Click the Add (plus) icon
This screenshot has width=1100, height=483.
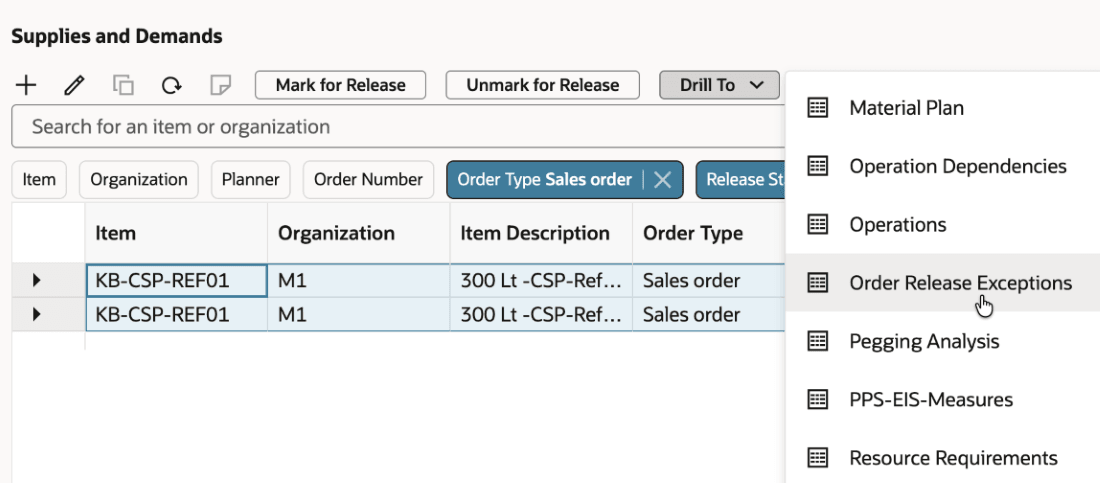coord(26,86)
